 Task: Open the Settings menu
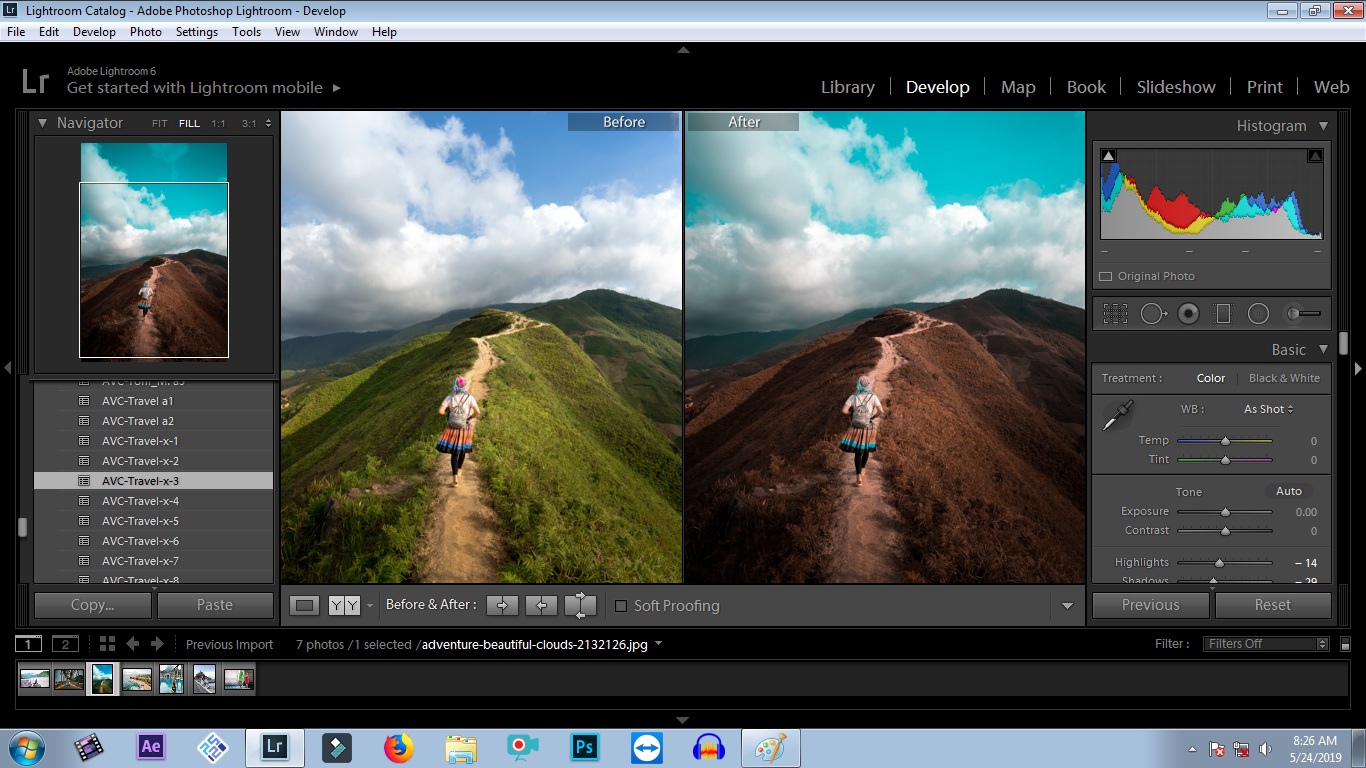(x=197, y=32)
